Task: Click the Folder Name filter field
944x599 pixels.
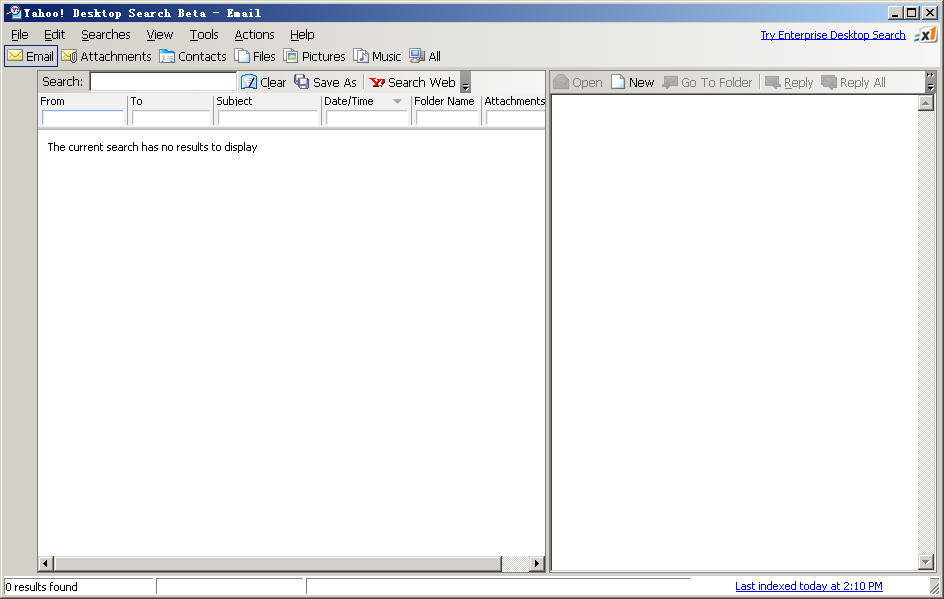Action: pos(447,118)
